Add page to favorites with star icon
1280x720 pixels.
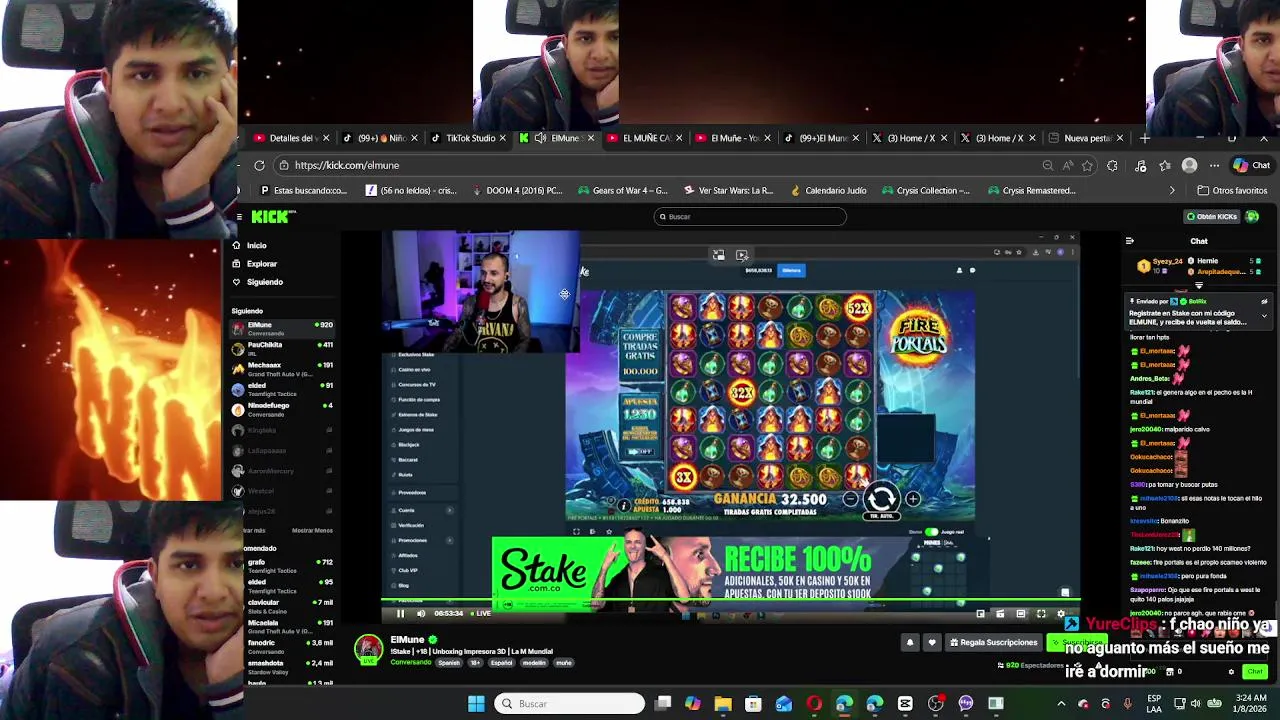coord(1087,165)
